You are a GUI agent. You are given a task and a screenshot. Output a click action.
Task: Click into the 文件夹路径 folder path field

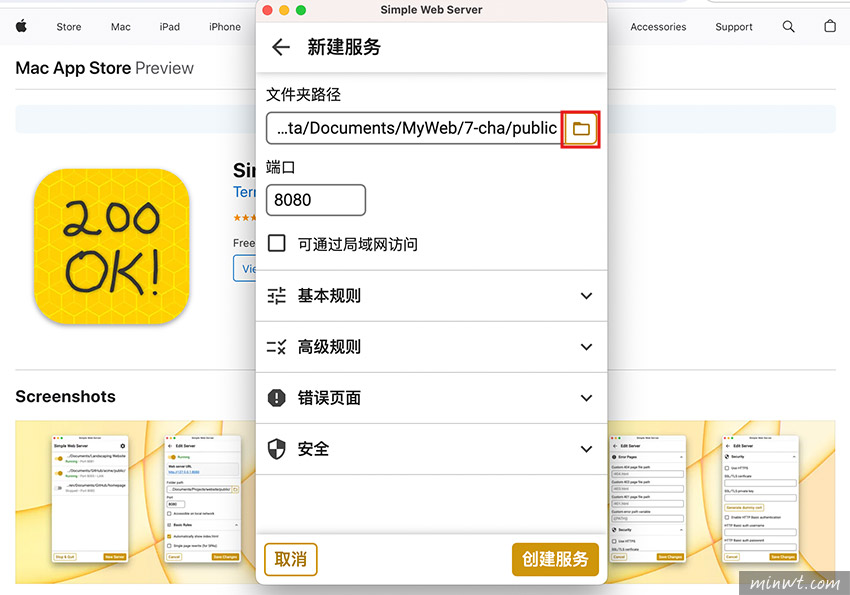414,128
